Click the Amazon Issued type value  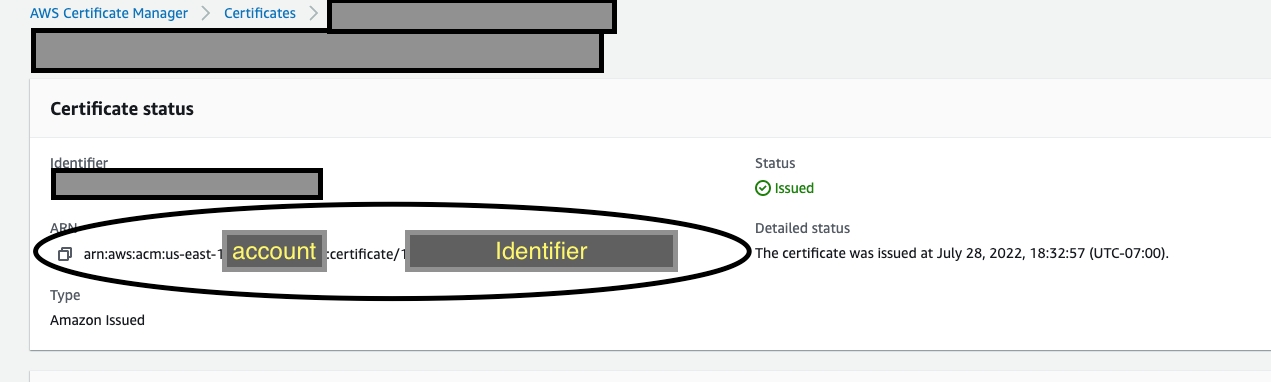coord(98,321)
